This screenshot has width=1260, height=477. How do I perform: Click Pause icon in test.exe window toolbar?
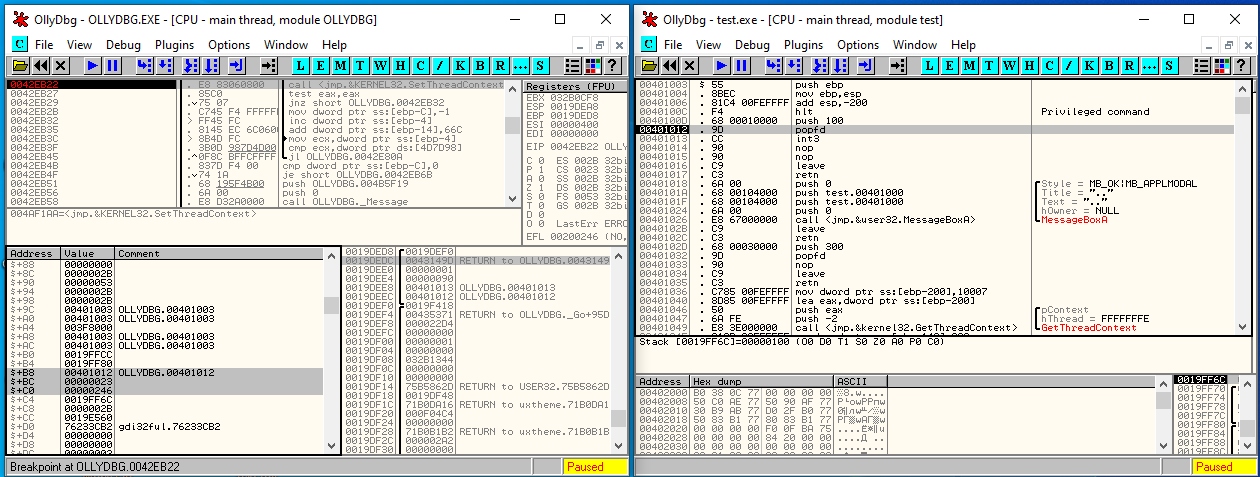point(743,65)
